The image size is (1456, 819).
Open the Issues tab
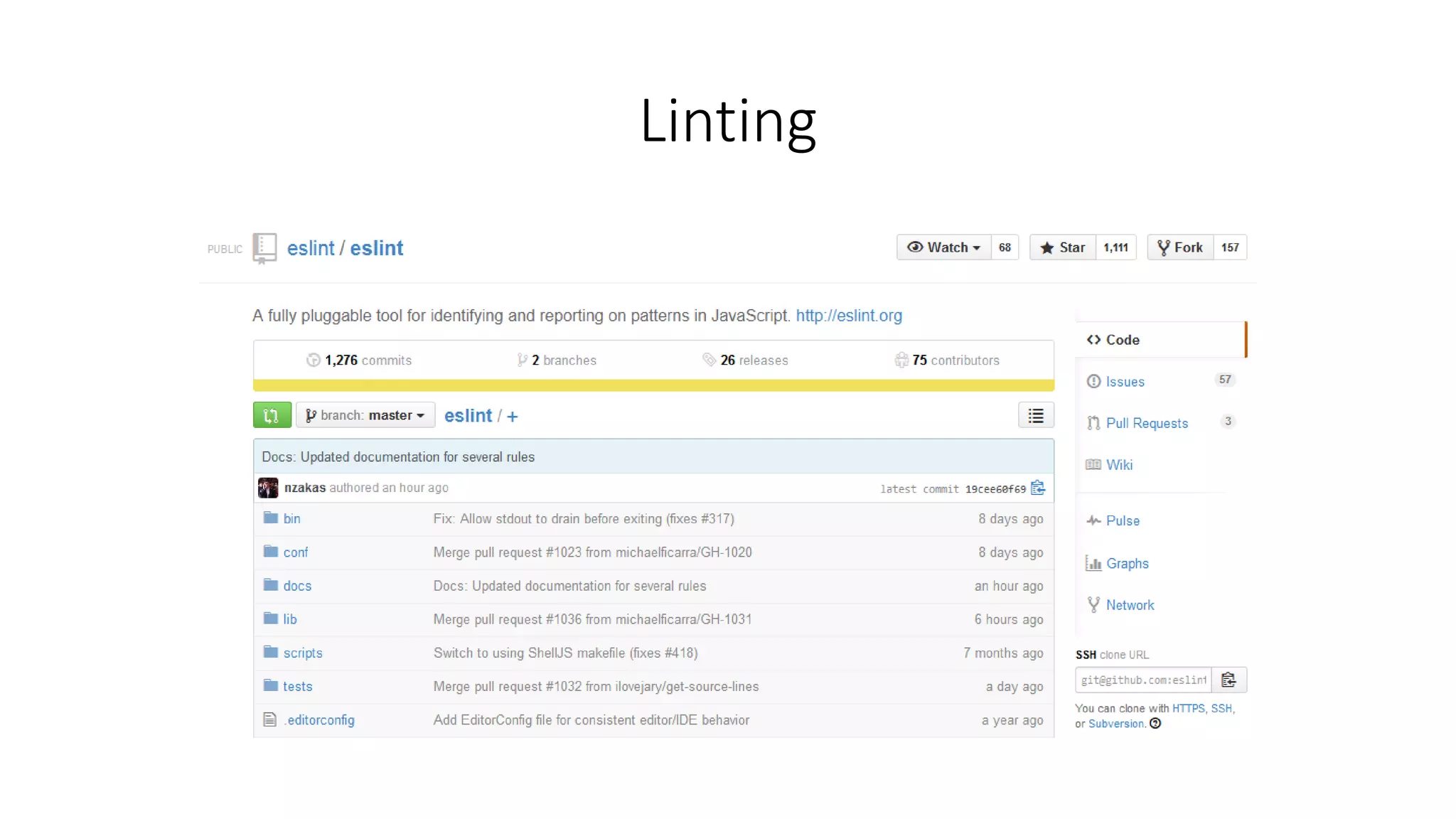click(x=1125, y=382)
